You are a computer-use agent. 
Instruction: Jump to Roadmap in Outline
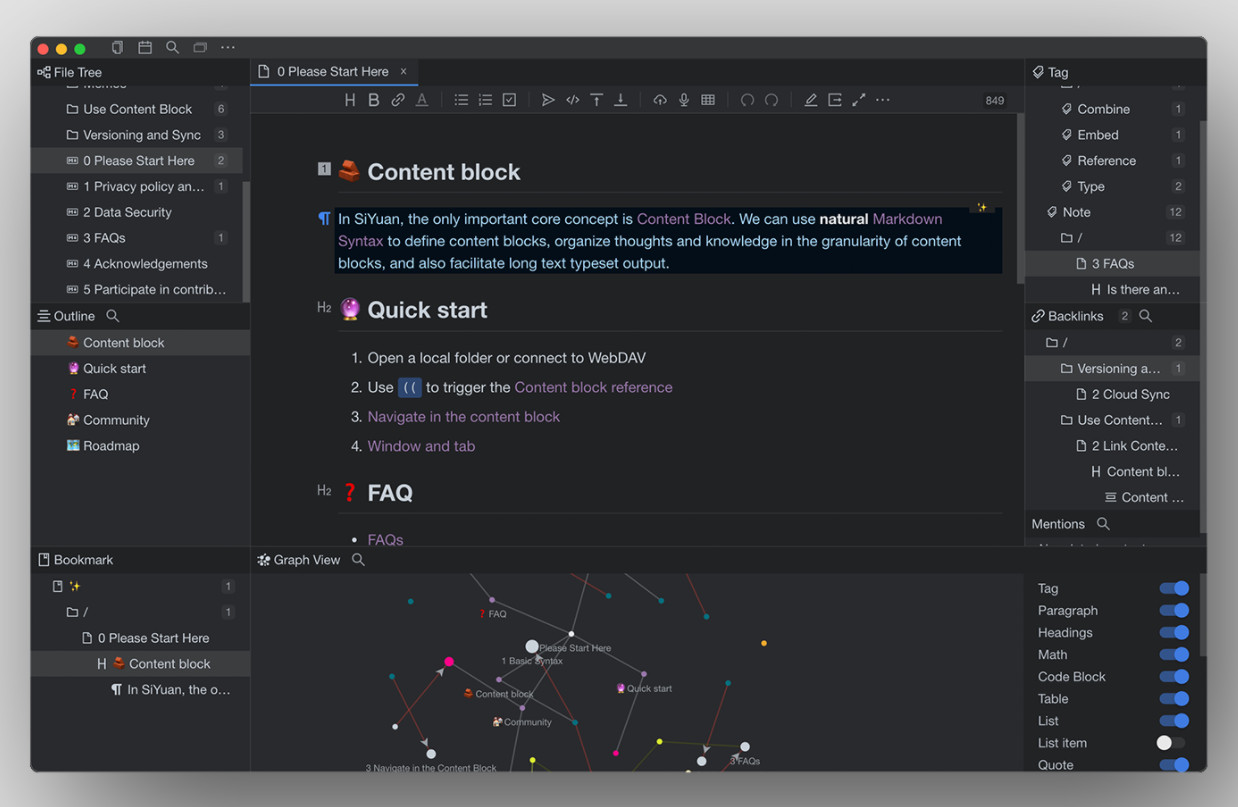140,446
